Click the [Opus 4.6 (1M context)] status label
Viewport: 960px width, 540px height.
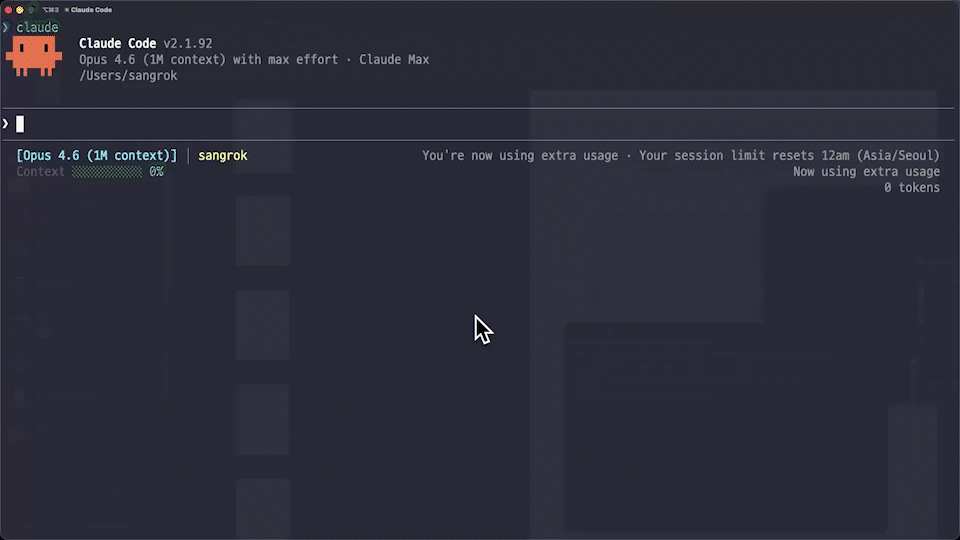[x=97, y=156]
